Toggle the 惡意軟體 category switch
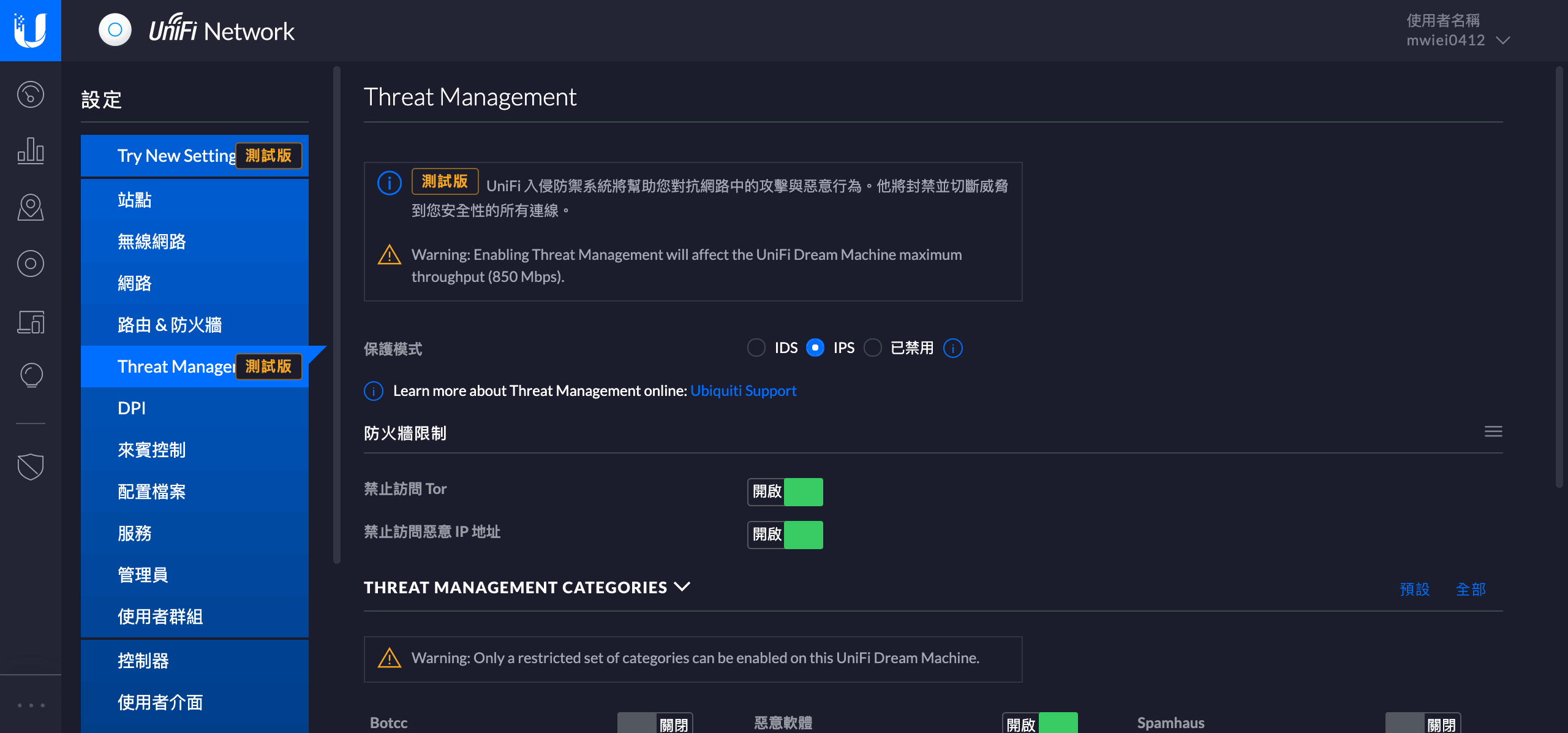1568x733 pixels. point(1040,724)
